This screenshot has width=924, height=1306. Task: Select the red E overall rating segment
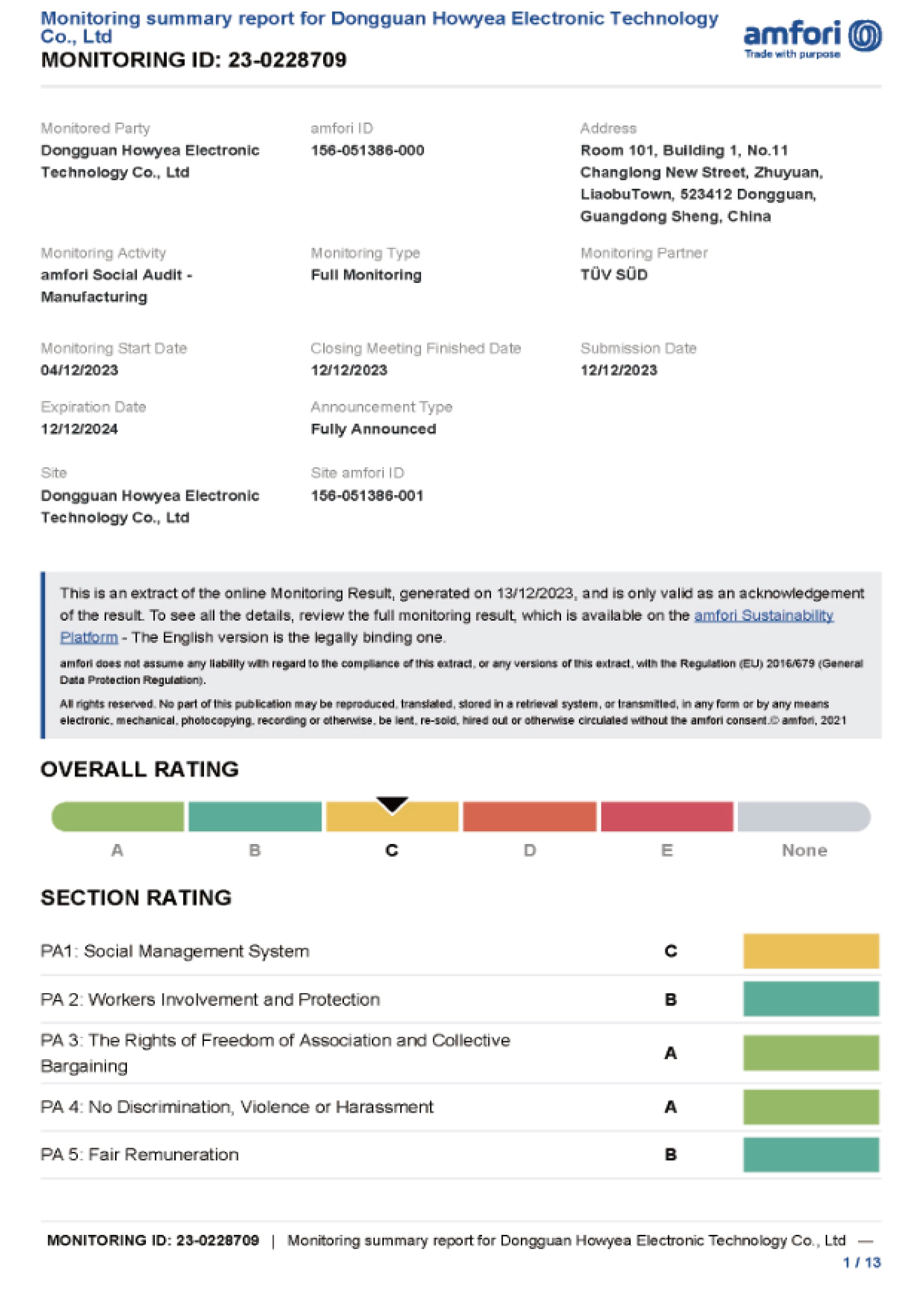(x=667, y=816)
